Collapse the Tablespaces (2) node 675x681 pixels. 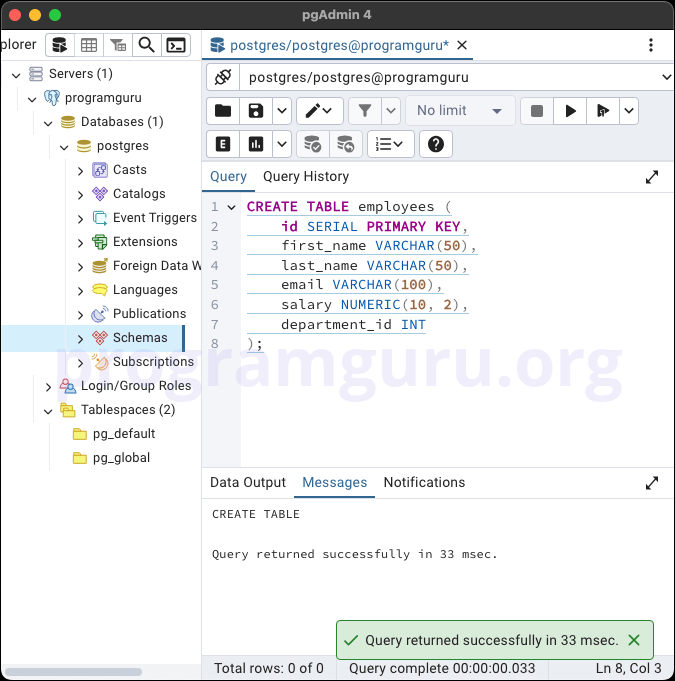(48, 411)
